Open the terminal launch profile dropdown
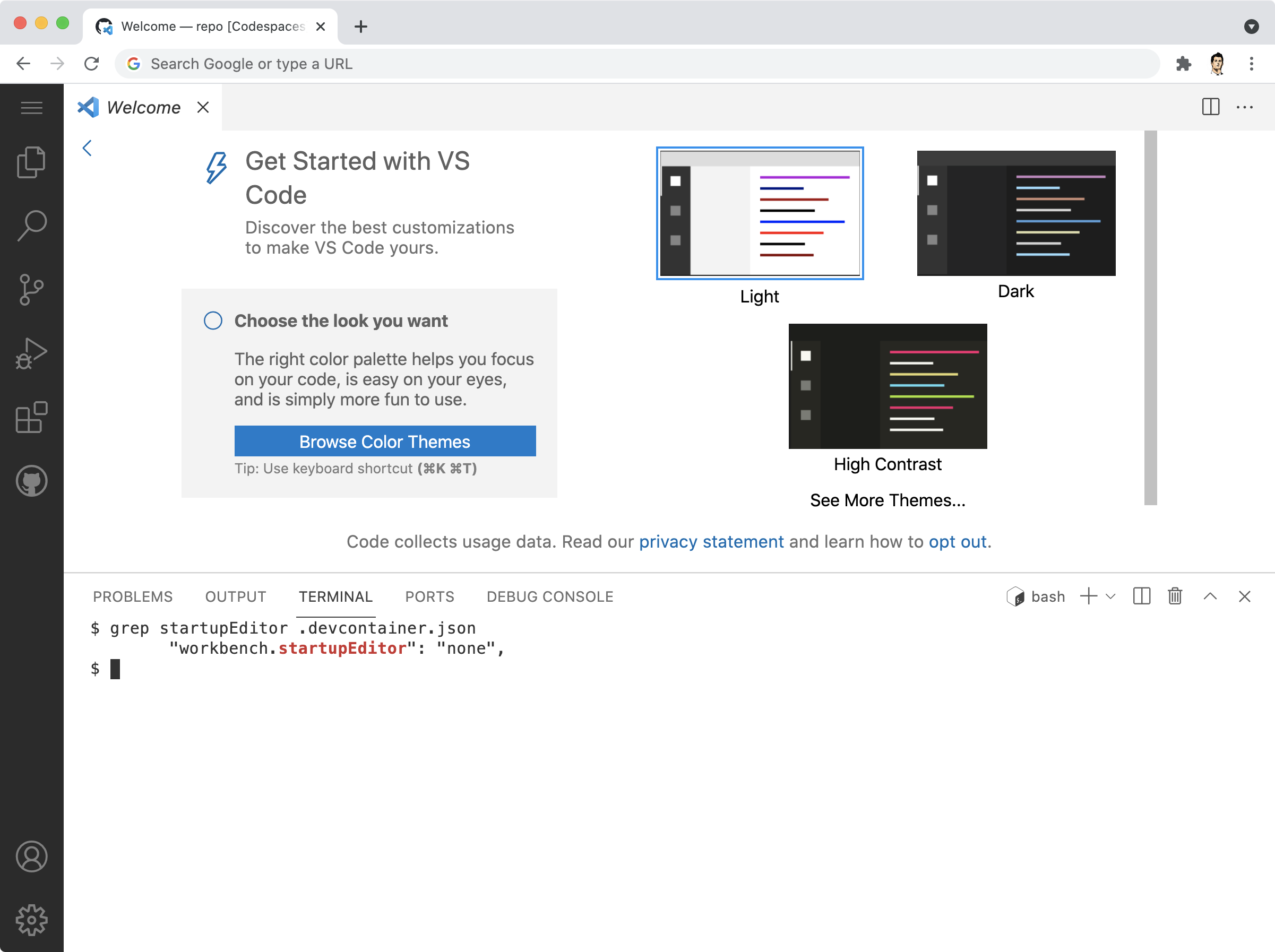Viewport: 1275px width, 952px height. (1111, 596)
